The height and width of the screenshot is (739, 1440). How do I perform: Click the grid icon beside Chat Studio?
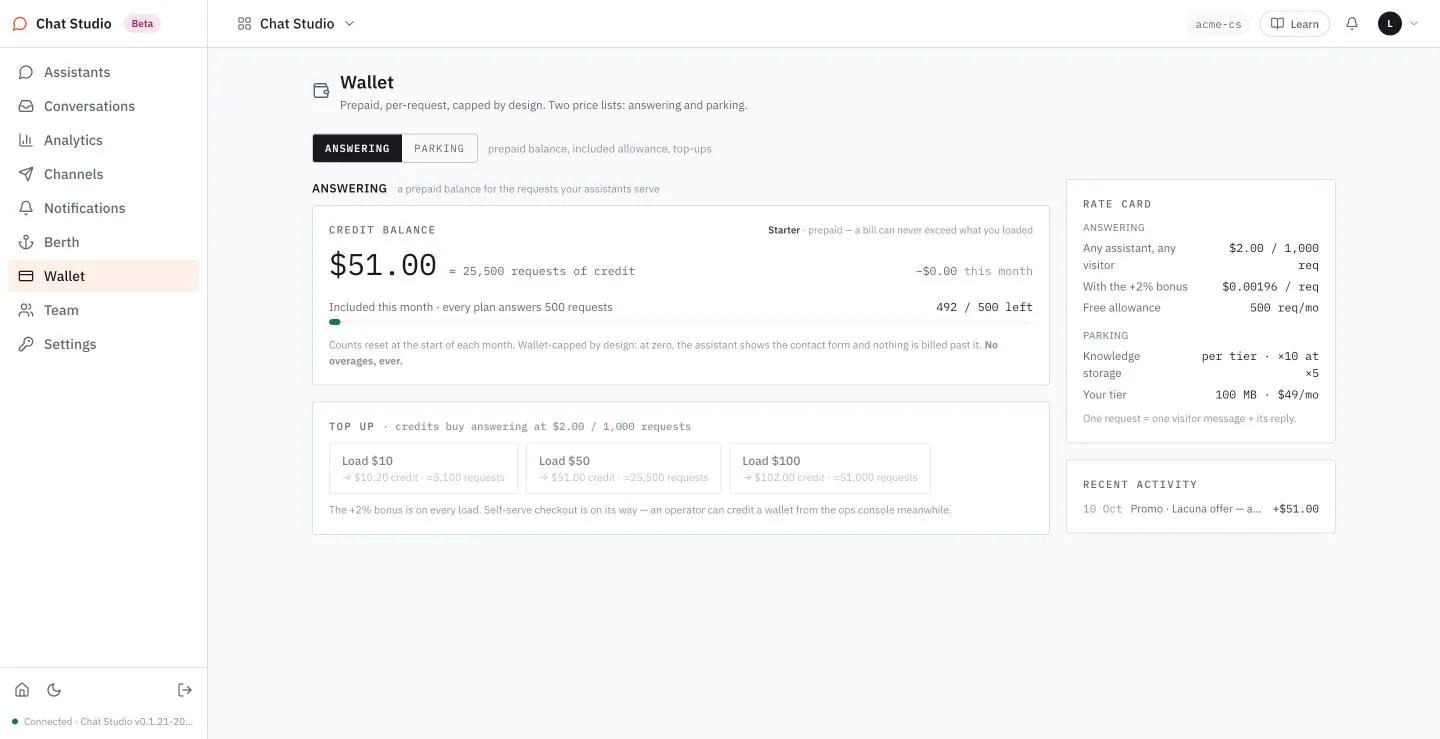(244, 24)
